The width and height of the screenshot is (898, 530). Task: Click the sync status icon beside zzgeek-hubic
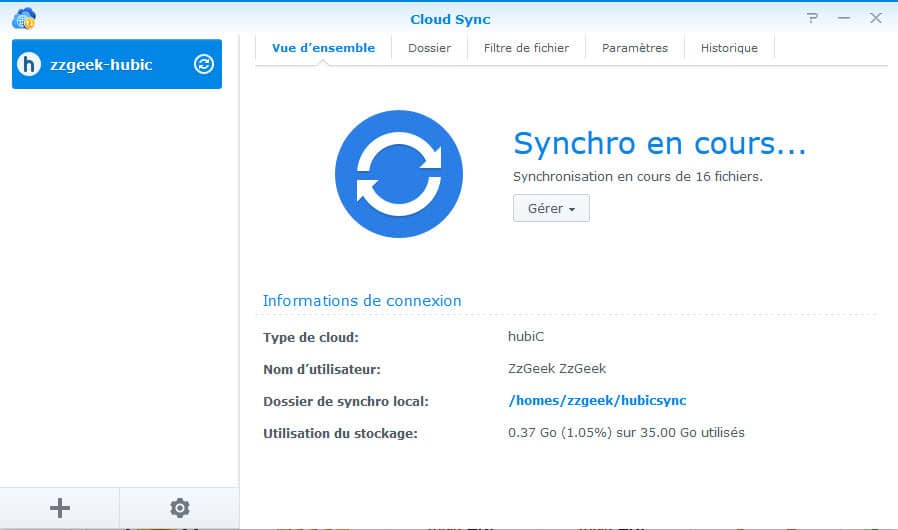(x=203, y=64)
